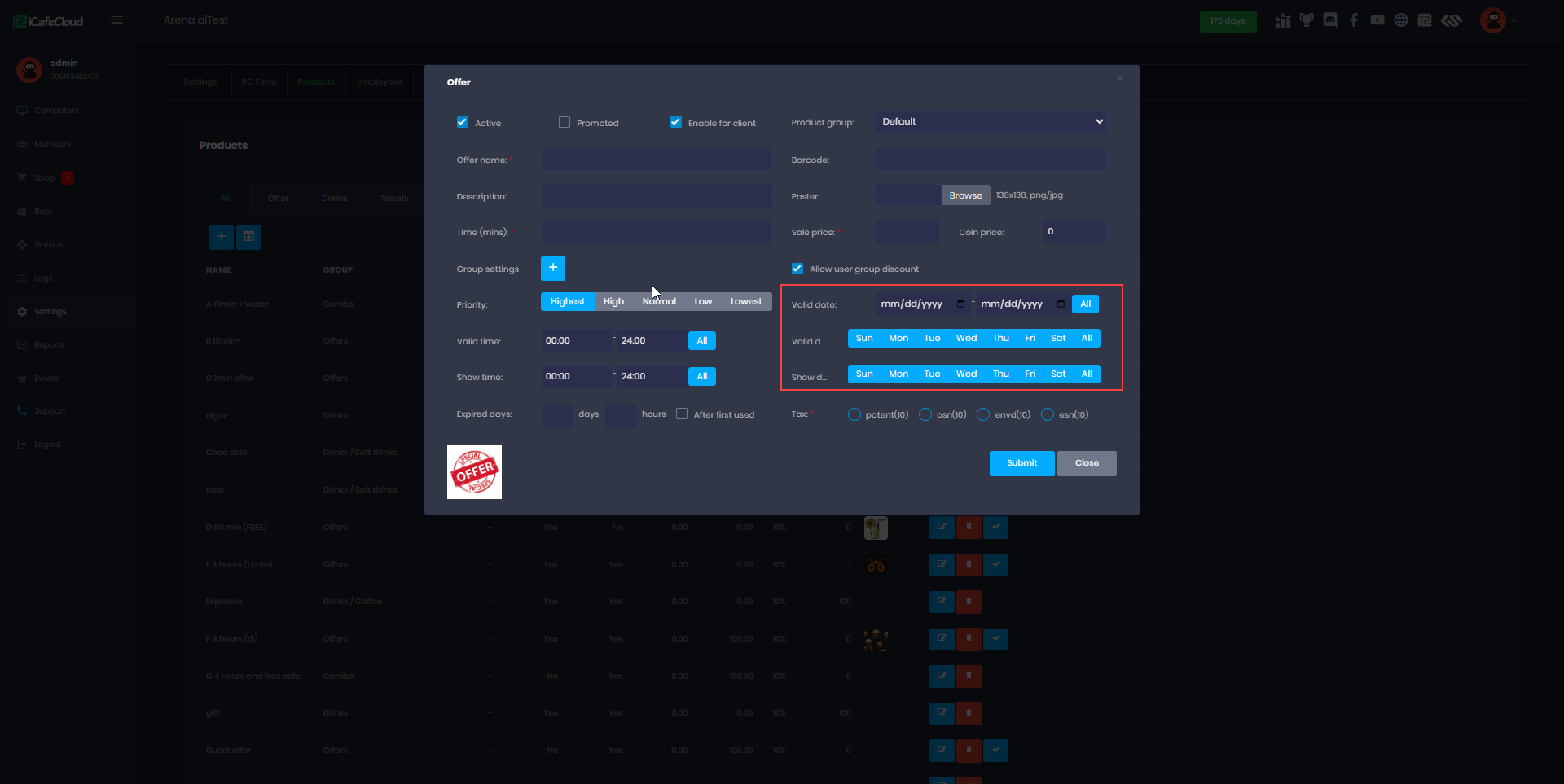The width and height of the screenshot is (1564, 784).
Task: Click the special OFFER poster thumbnail
Action: tap(474, 471)
